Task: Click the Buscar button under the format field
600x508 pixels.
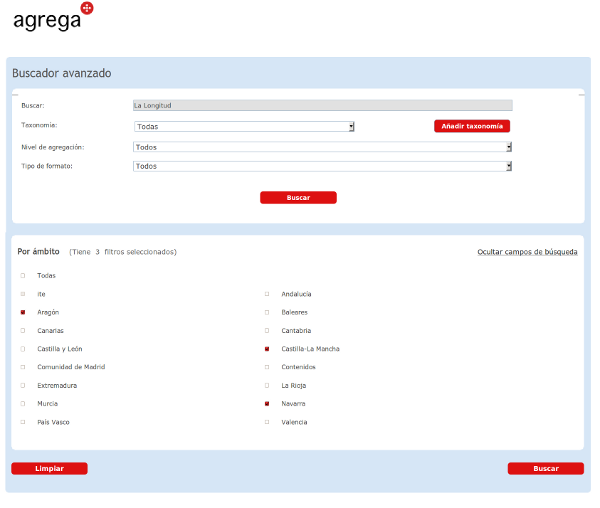Action: 298,197
